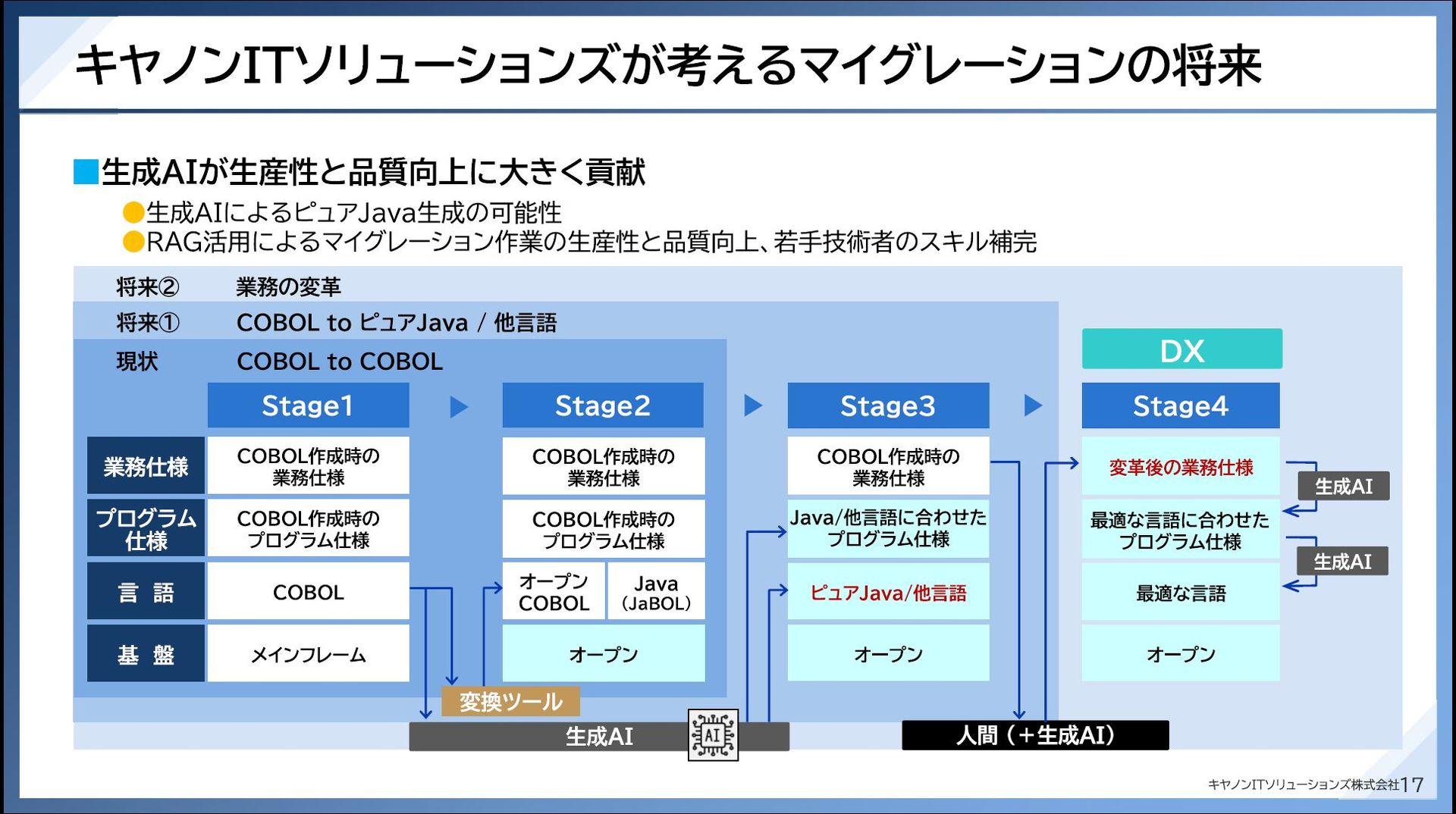Click the オープンCOBOL cell
The image size is (1456, 814).
554,591
